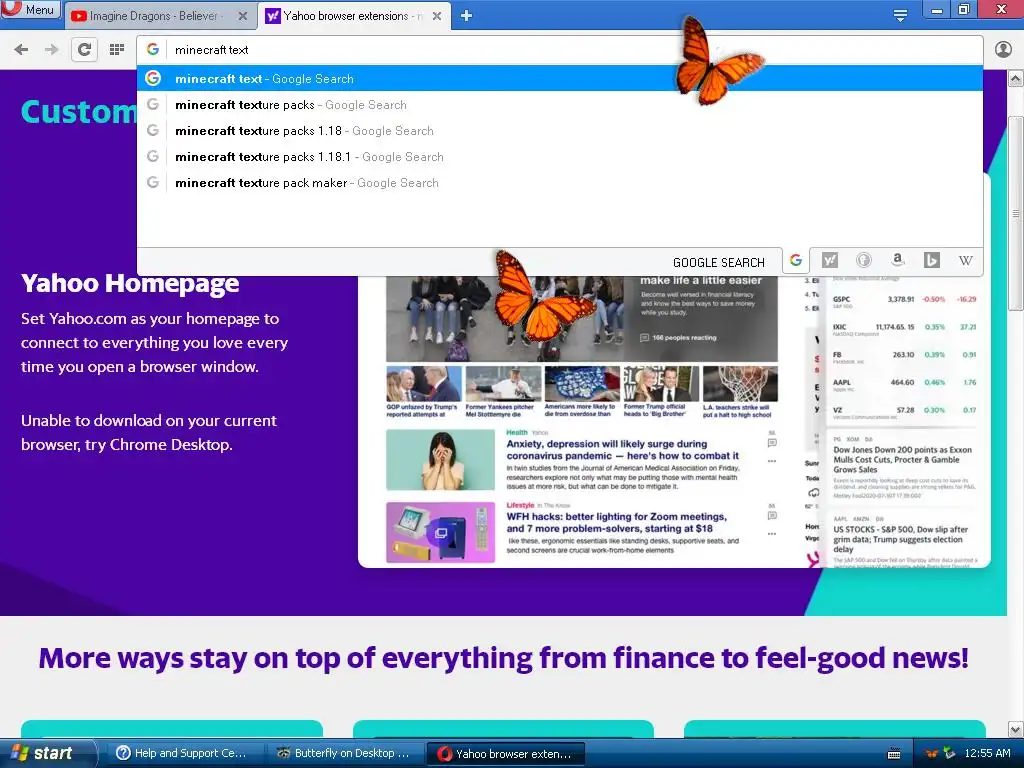Close the Yahoo browser extensions tab
The height and width of the screenshot is (768, 1024).
click(x=437, y=16)
